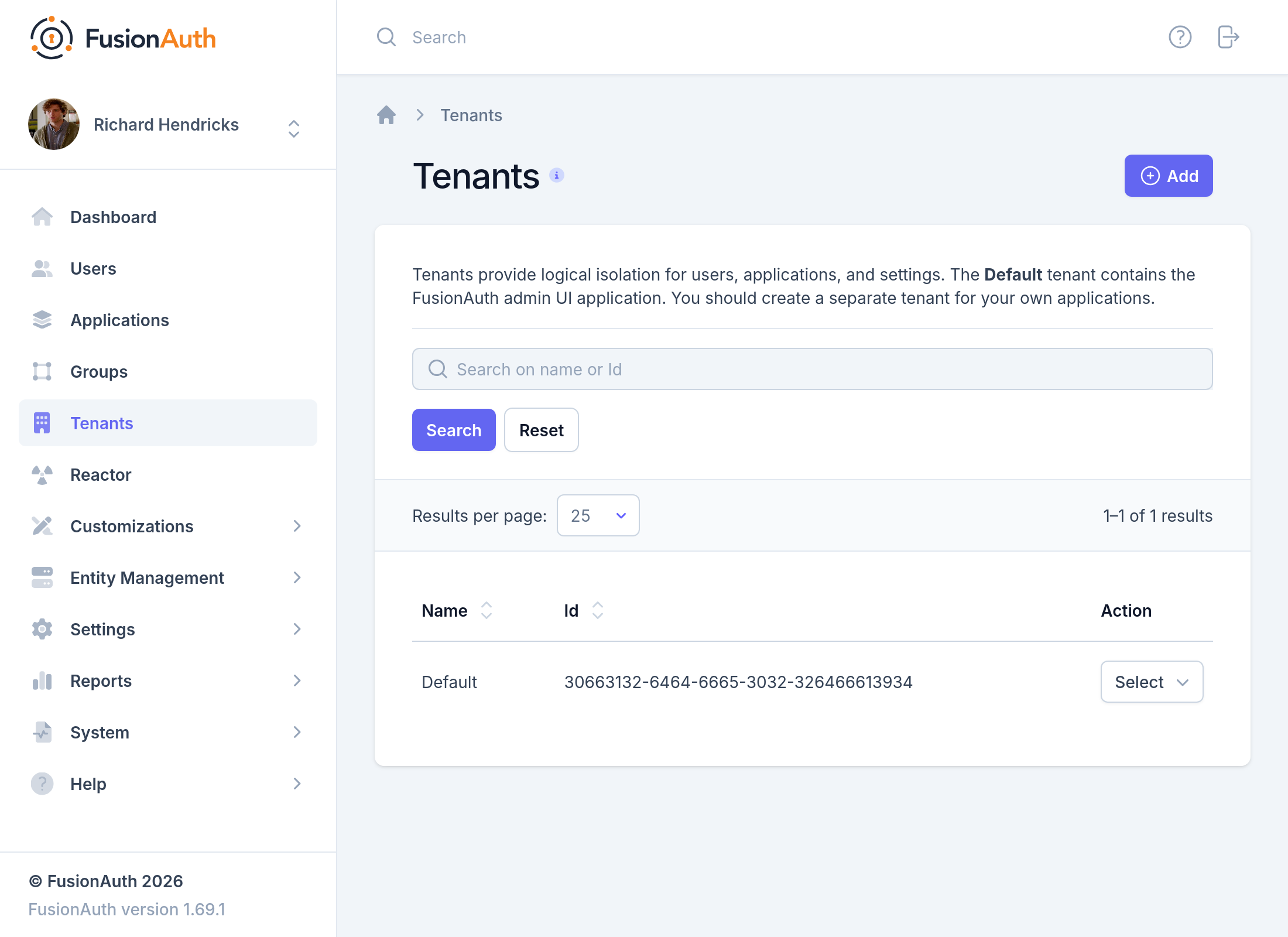
Task: Click the home breadcrumb icon
Action: [386, 115]
